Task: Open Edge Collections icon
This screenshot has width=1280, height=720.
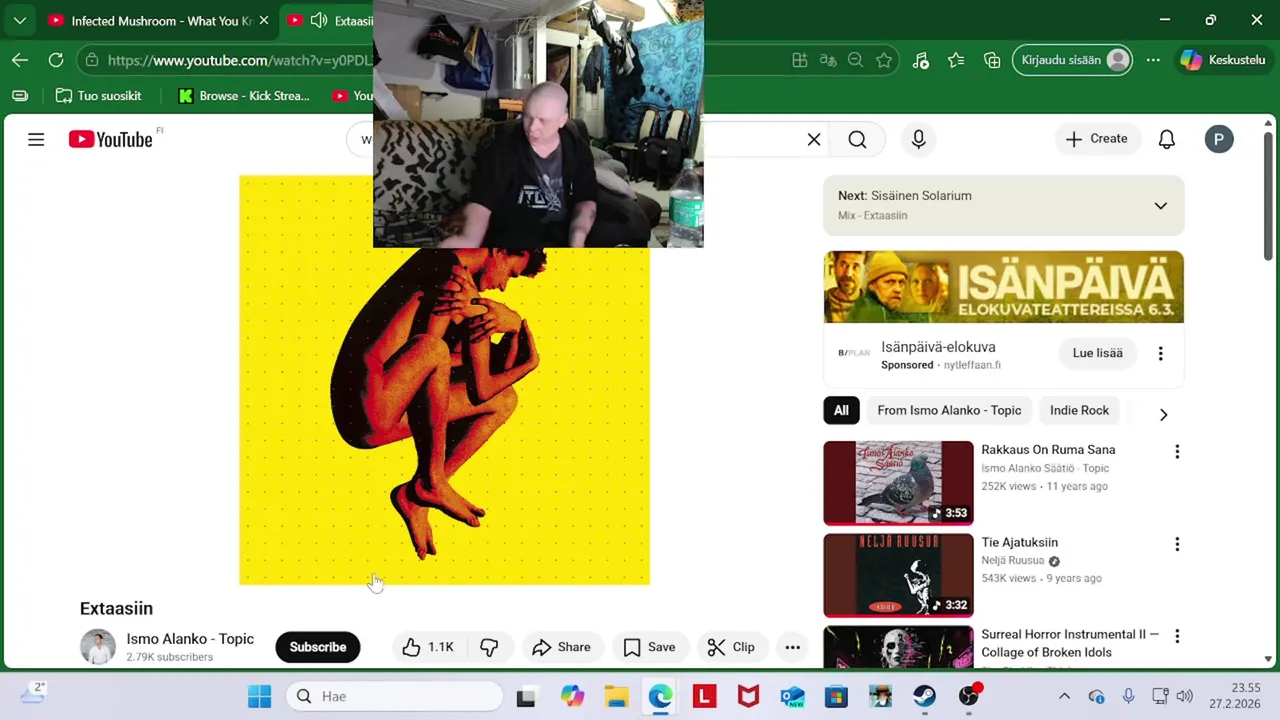Action: click(x=992, y=60)
